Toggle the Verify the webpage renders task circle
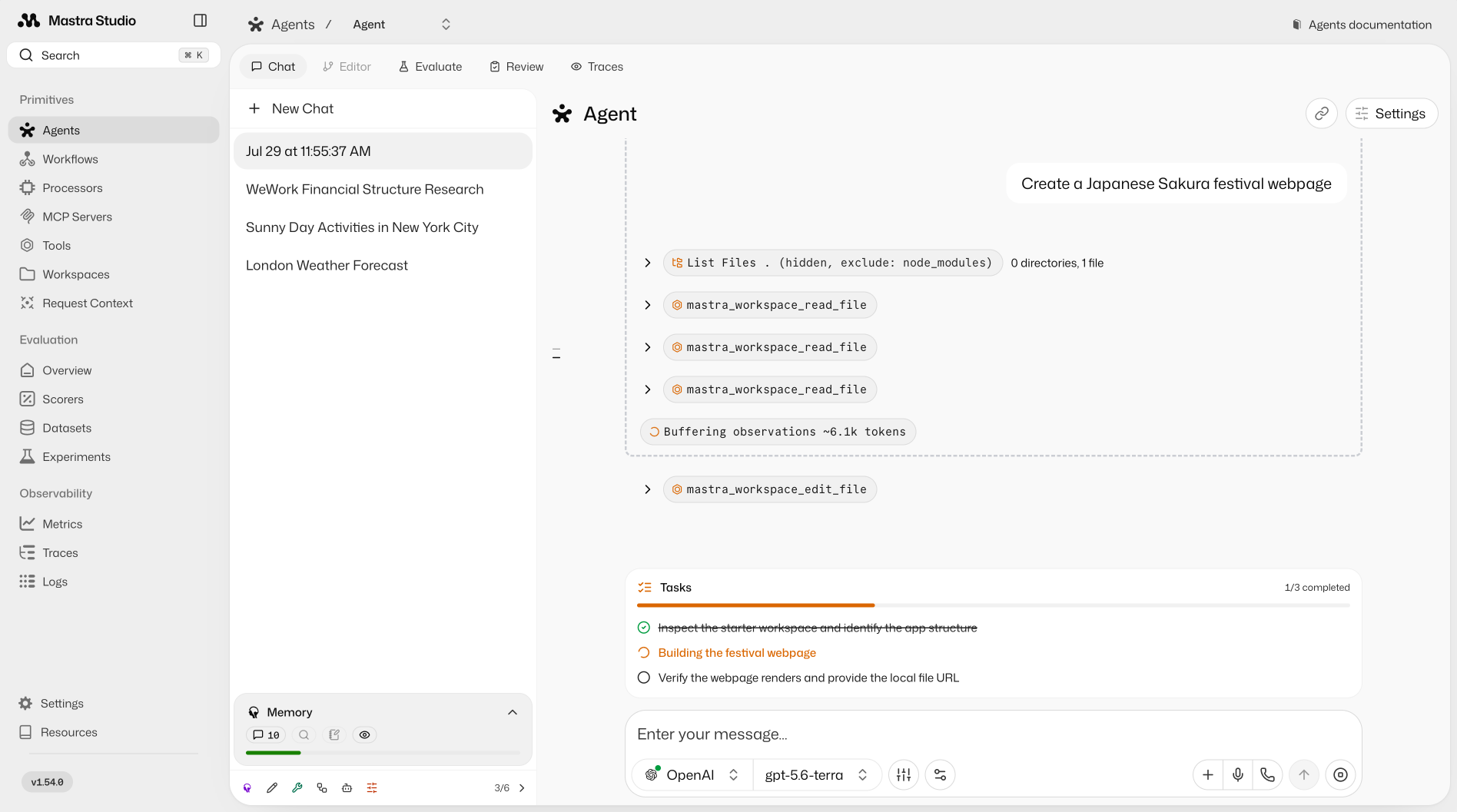 pyautogui.click(x=644, y=678)
